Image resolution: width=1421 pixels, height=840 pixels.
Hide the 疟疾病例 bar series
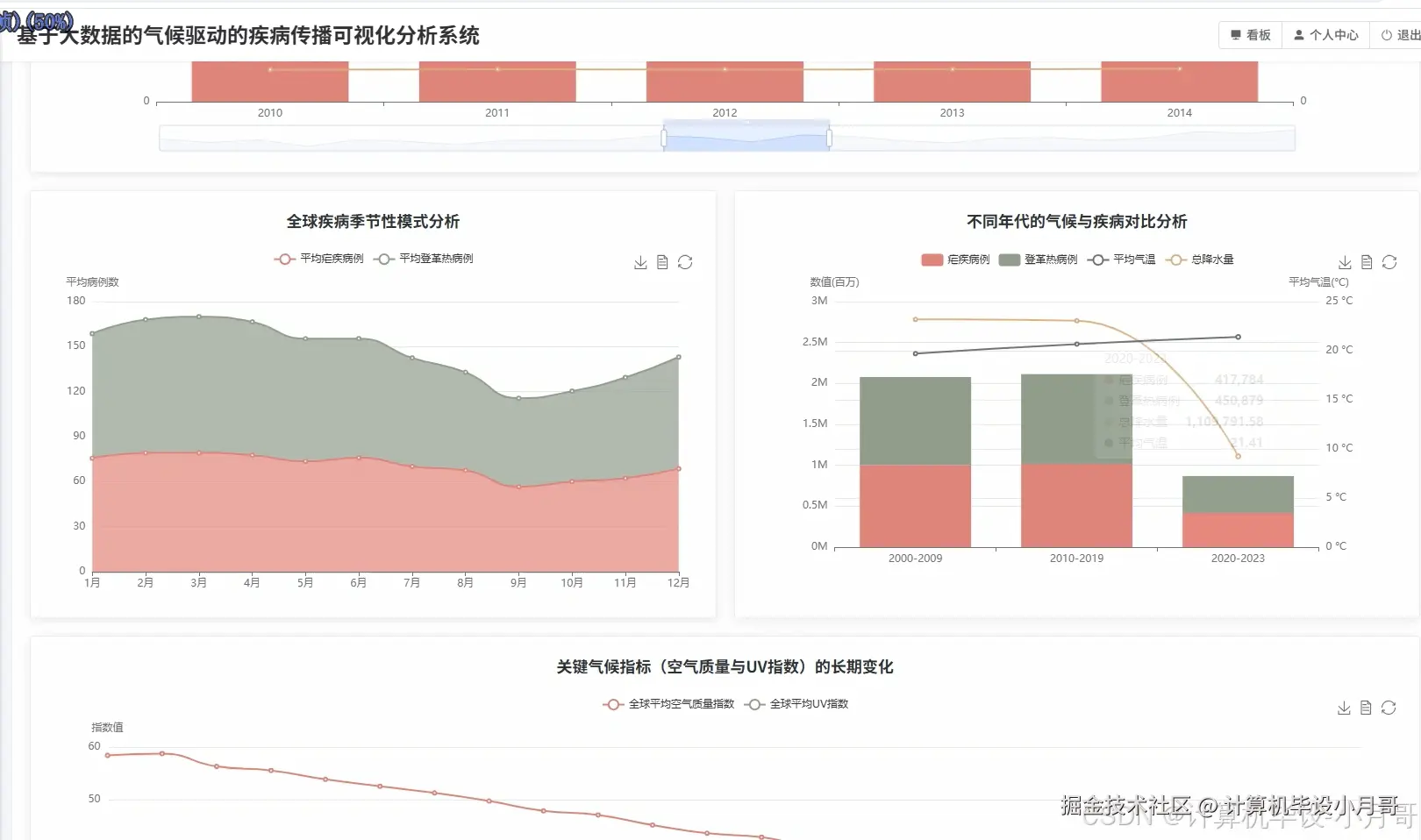955,260
